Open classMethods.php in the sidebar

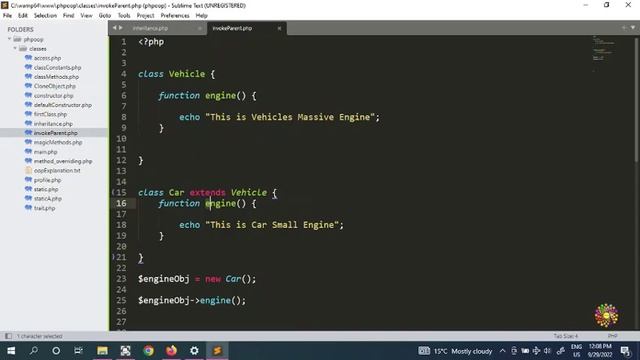(56, 77)
